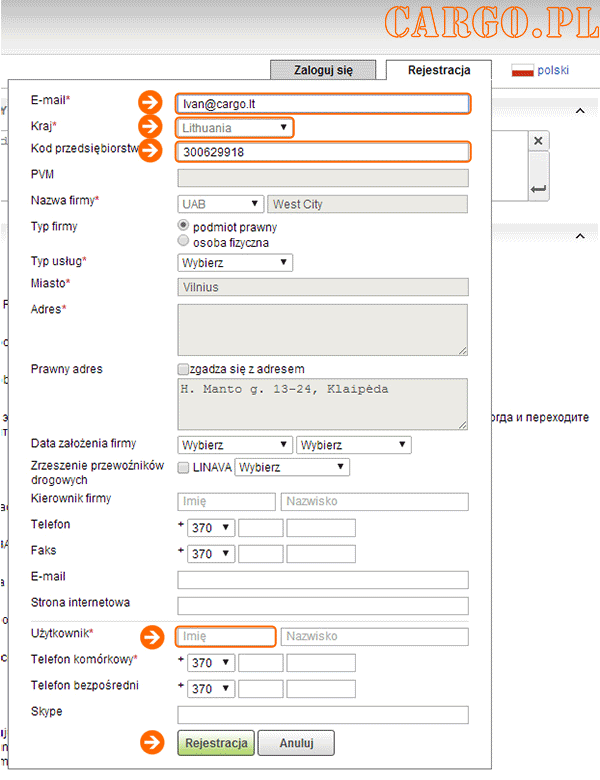Viewport: 600px width, 780px height.
Task: Collapse the upper right chevron section
Action: click(580, 111)
